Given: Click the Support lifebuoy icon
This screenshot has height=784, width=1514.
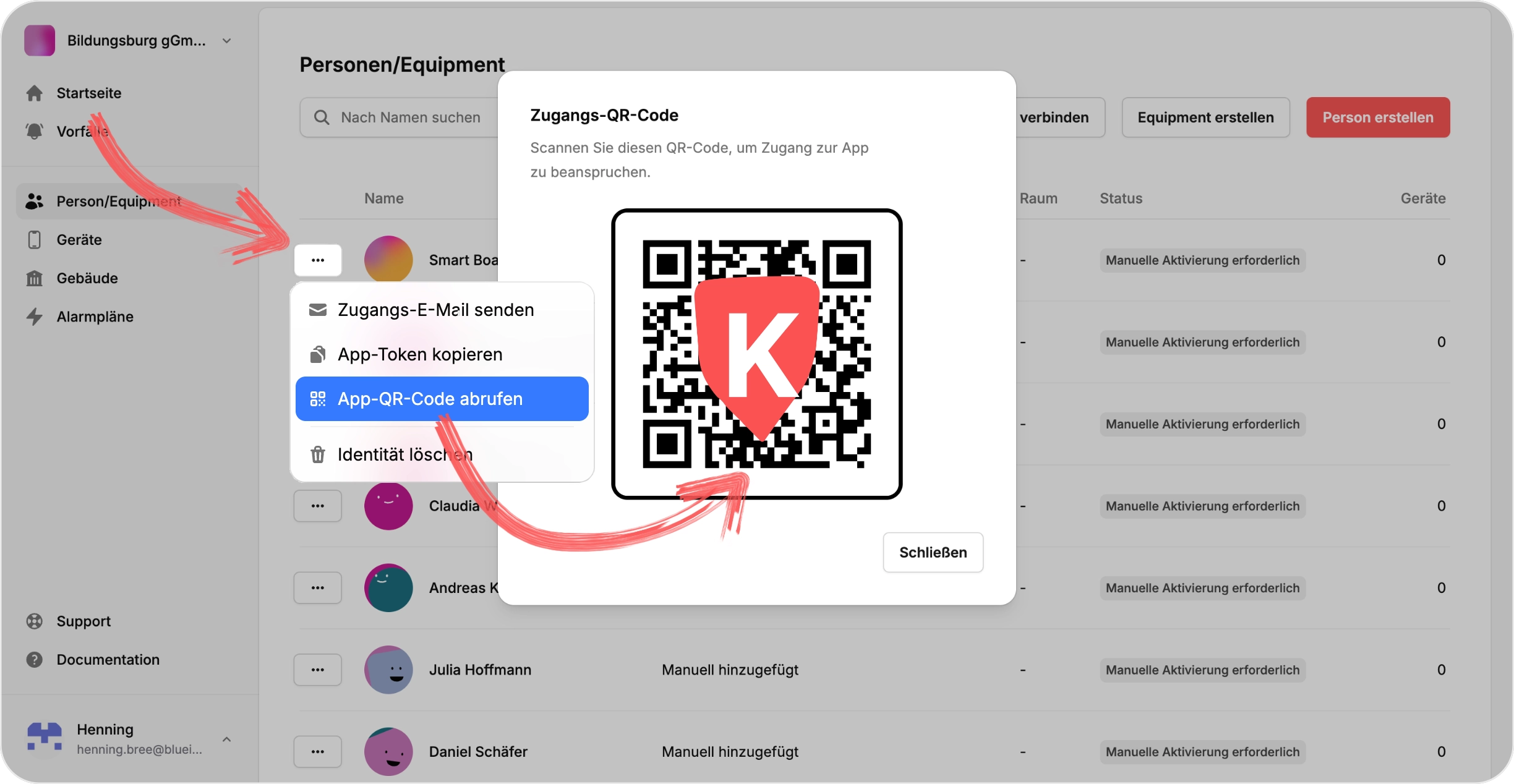Looking at the screenshot, I should click(35, 621).
